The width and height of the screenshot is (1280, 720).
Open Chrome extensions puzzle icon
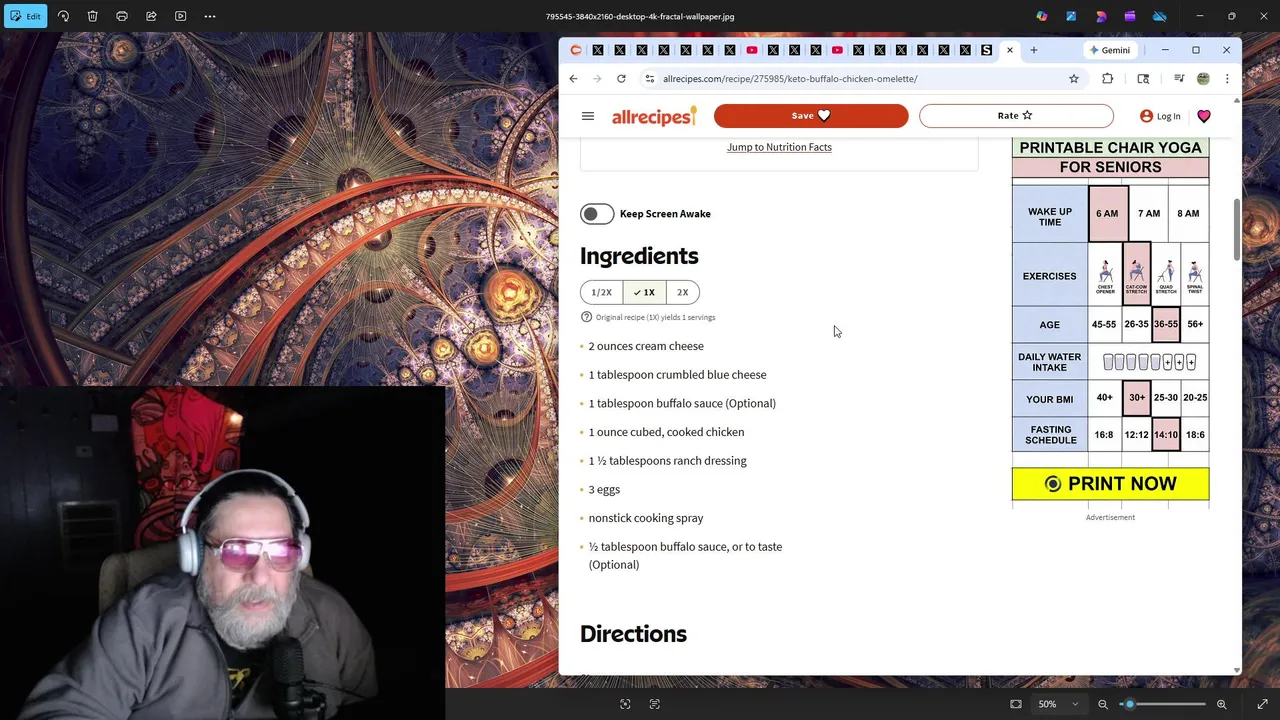click(1107, 79)
